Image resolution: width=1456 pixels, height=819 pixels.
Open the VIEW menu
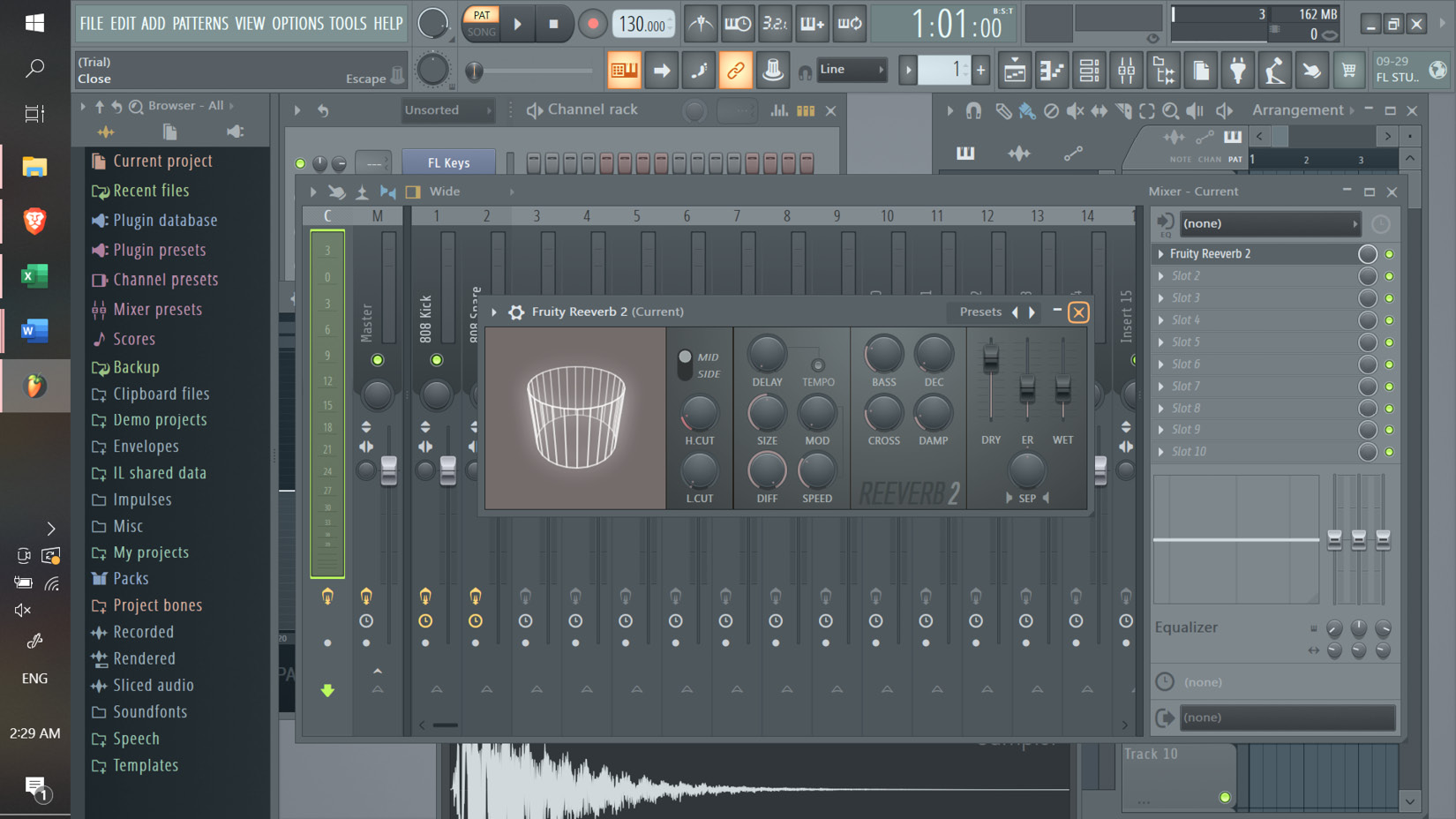pyautogui.click(x=250, y=24)
